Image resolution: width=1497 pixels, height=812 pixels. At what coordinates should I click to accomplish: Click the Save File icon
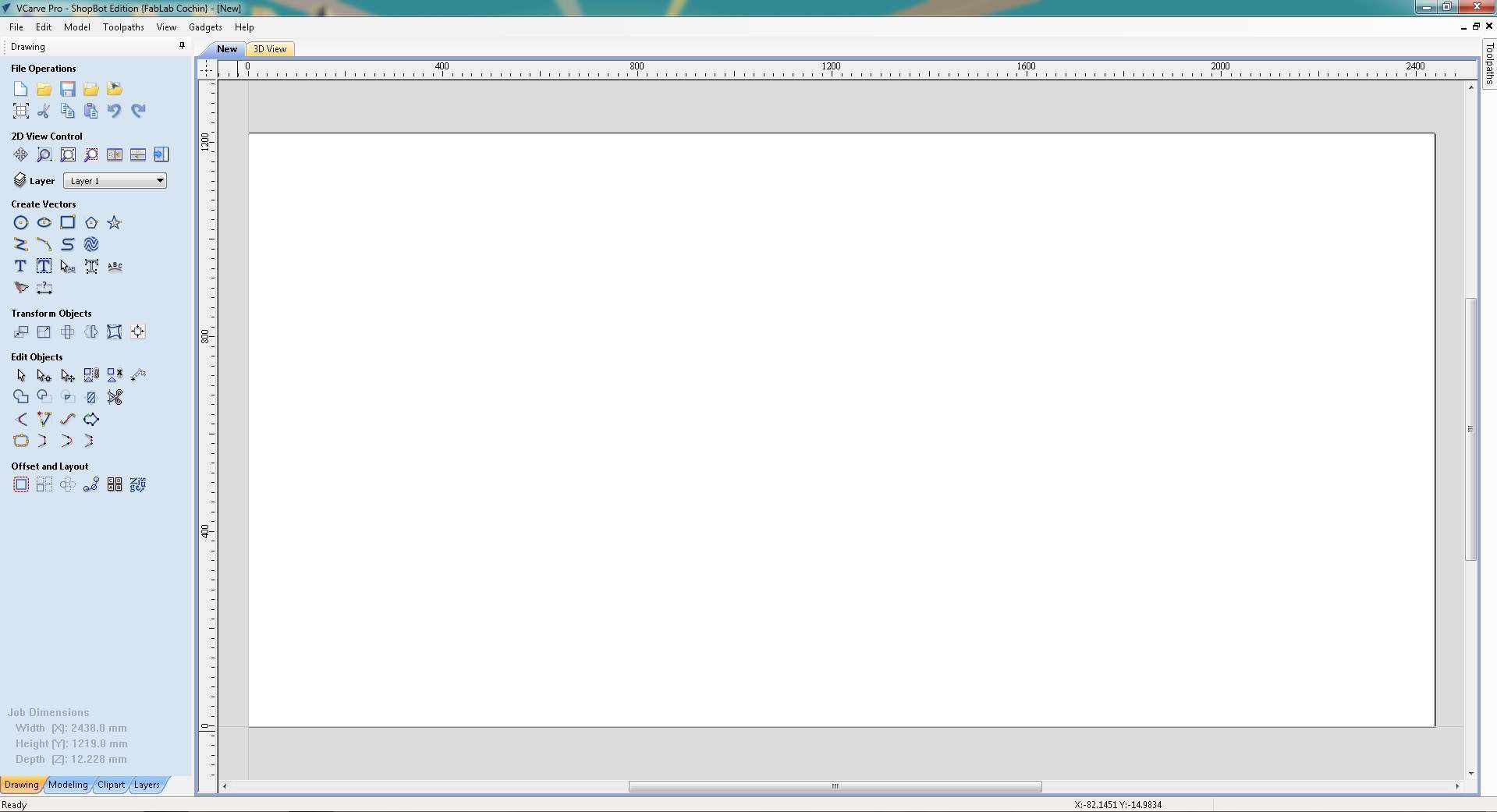[x=67, y=89]
